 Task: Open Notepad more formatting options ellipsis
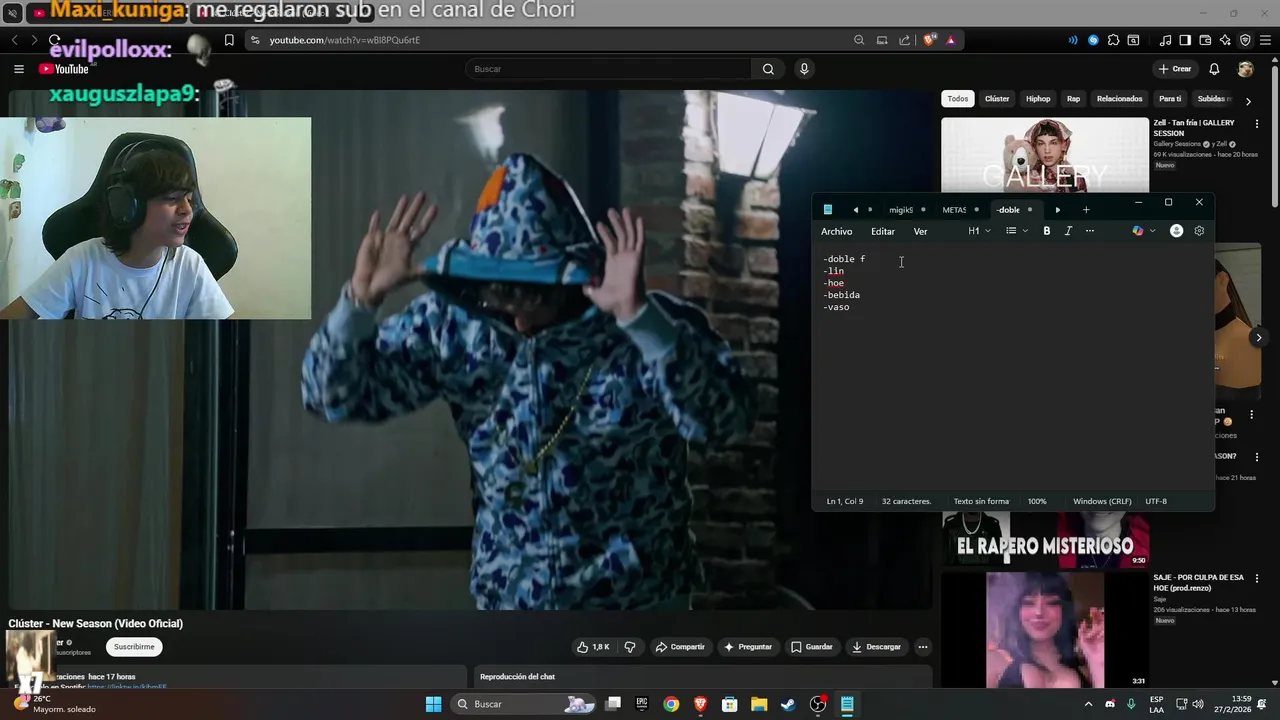(x=1090, y=231)
